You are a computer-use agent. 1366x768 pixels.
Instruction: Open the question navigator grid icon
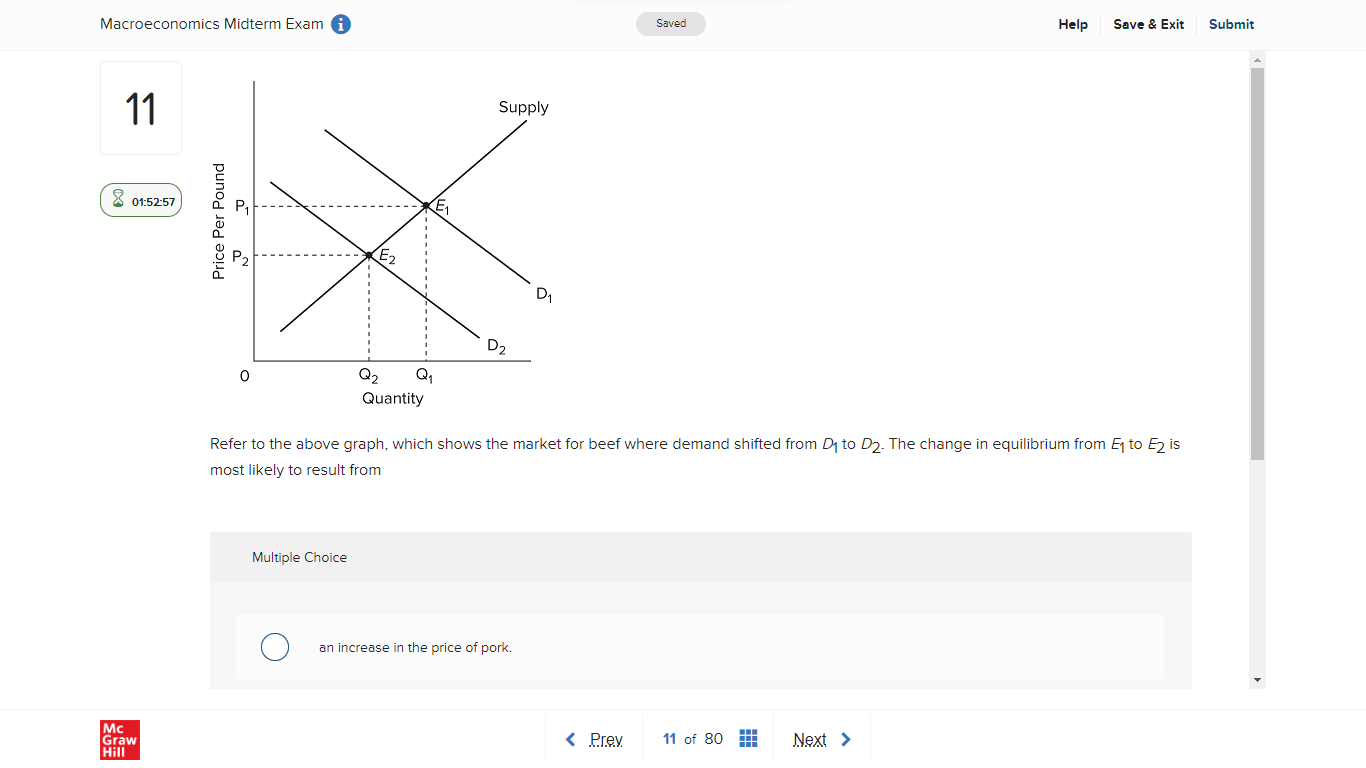[747, 738]
